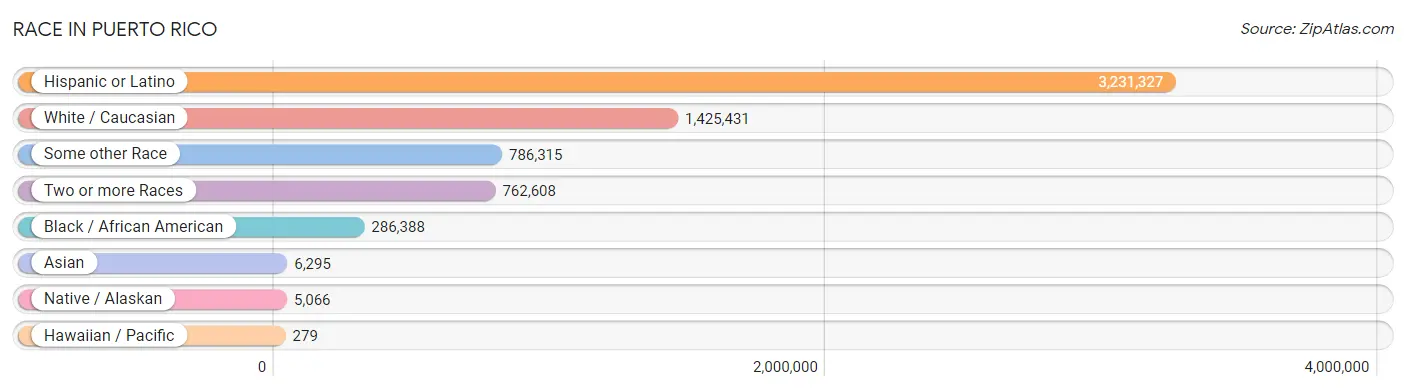Open the Source: ZipAtlas.com link

pyautogui.click(x=1317, y=29)
